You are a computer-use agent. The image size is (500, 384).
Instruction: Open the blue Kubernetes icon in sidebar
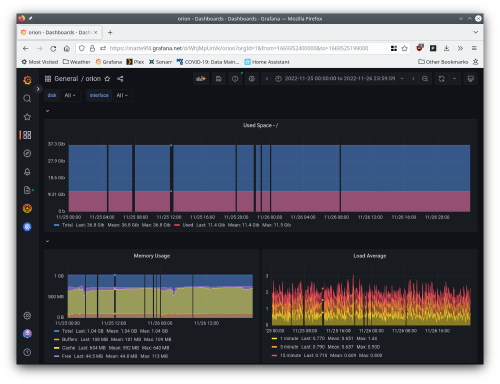coord(27,227)
